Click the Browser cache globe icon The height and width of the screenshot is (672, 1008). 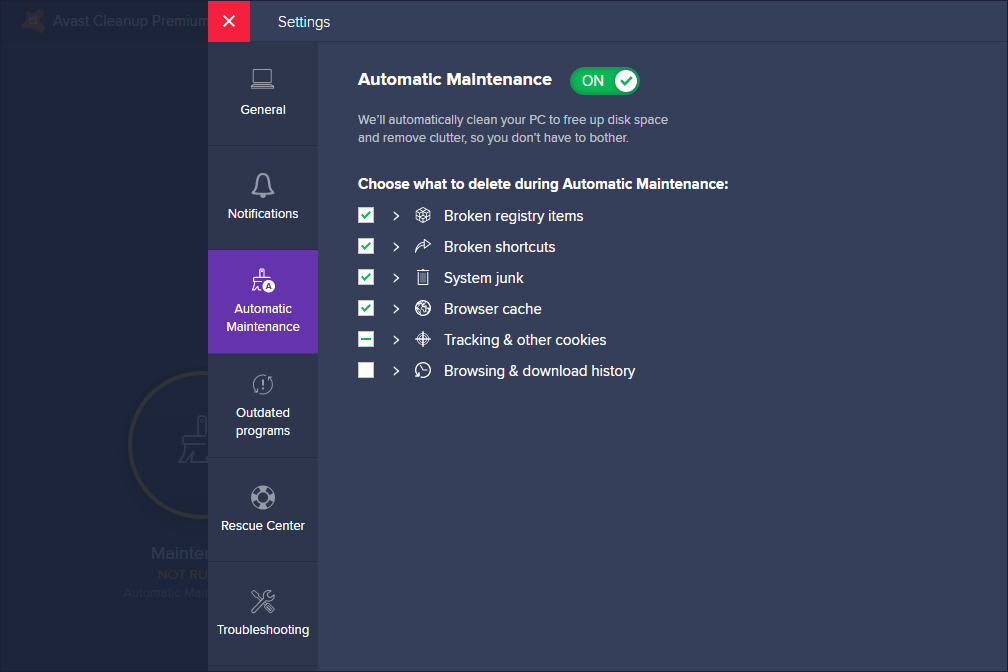(x=422, y=308)
